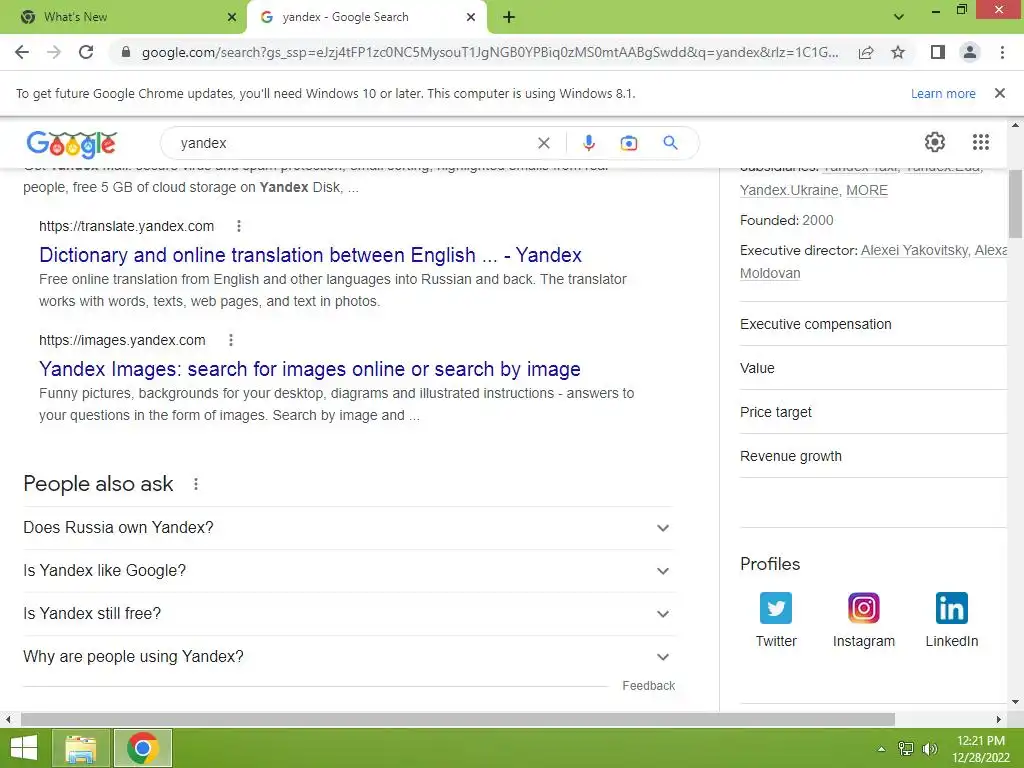Image resolution: width=1024 pixels, height=768 pixels.
Task: Open volume control in system tray
Action: pos(930,749)
